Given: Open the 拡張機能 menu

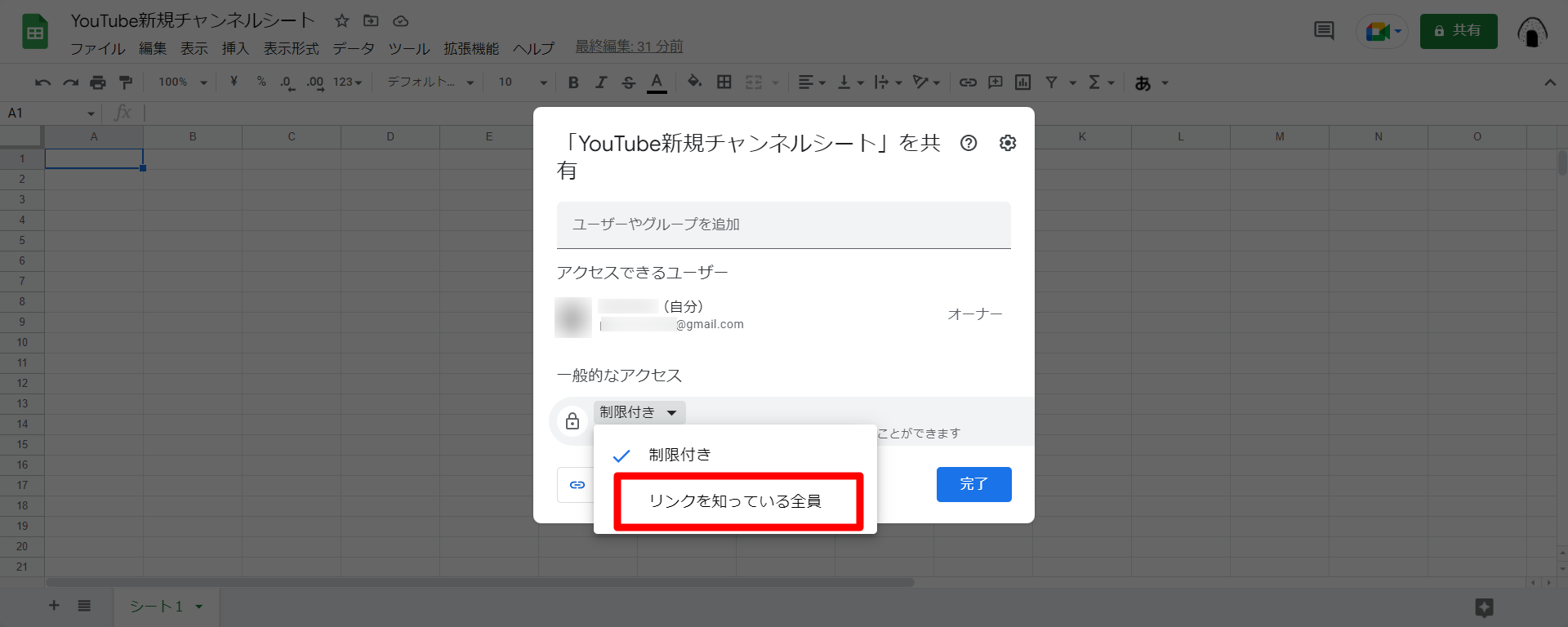Looking at the screenshot, I should [x=471, y=48].
